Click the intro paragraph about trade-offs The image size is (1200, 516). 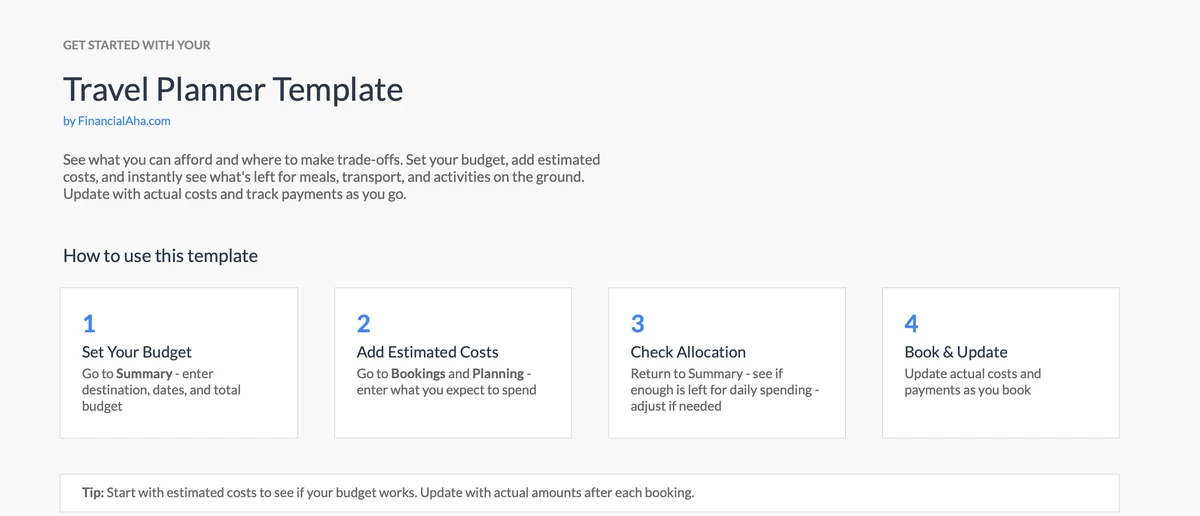tap(331, 177)
